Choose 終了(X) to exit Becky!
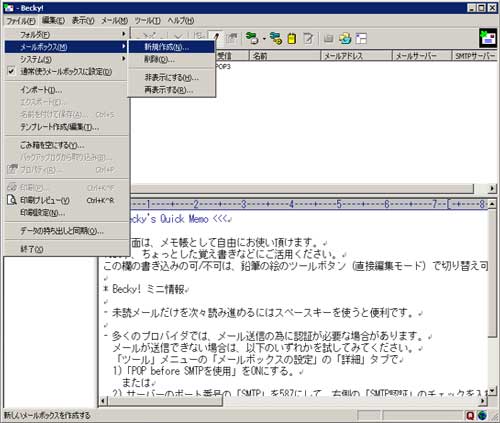The height and width of the screenshot is (423, 500). (67, 249)
